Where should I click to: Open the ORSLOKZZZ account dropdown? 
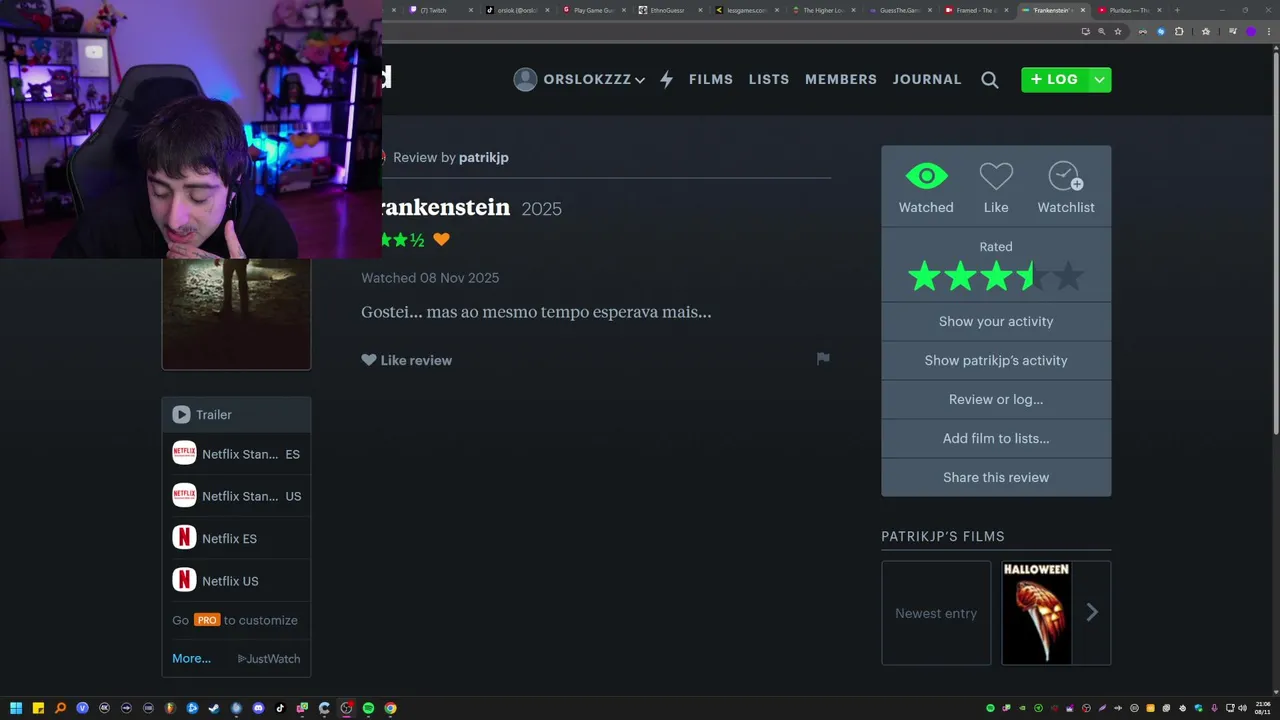(x=579, y=80)
